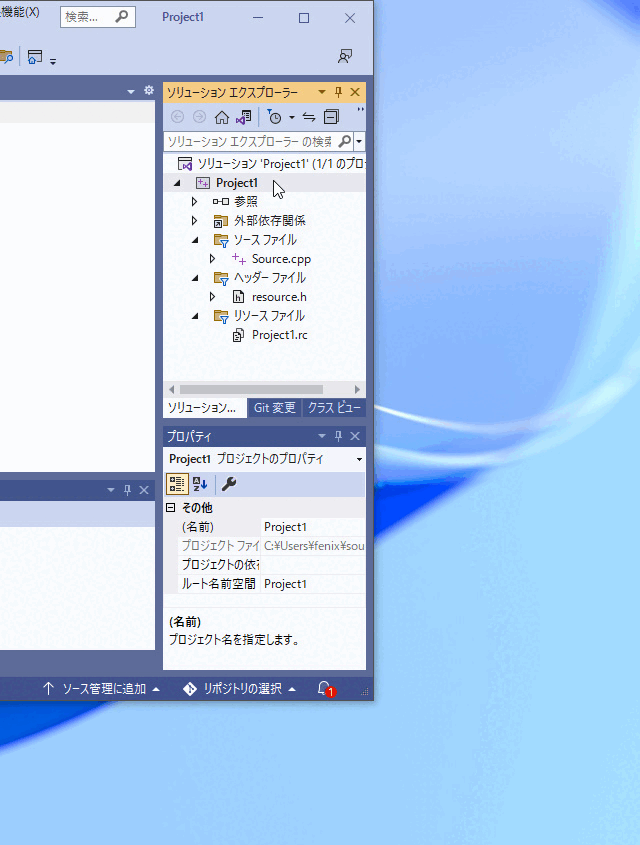Viewport: 640px width, 845px height.
Task: Open Solution Explorer window position menu arrow
Action: point(322,92)
